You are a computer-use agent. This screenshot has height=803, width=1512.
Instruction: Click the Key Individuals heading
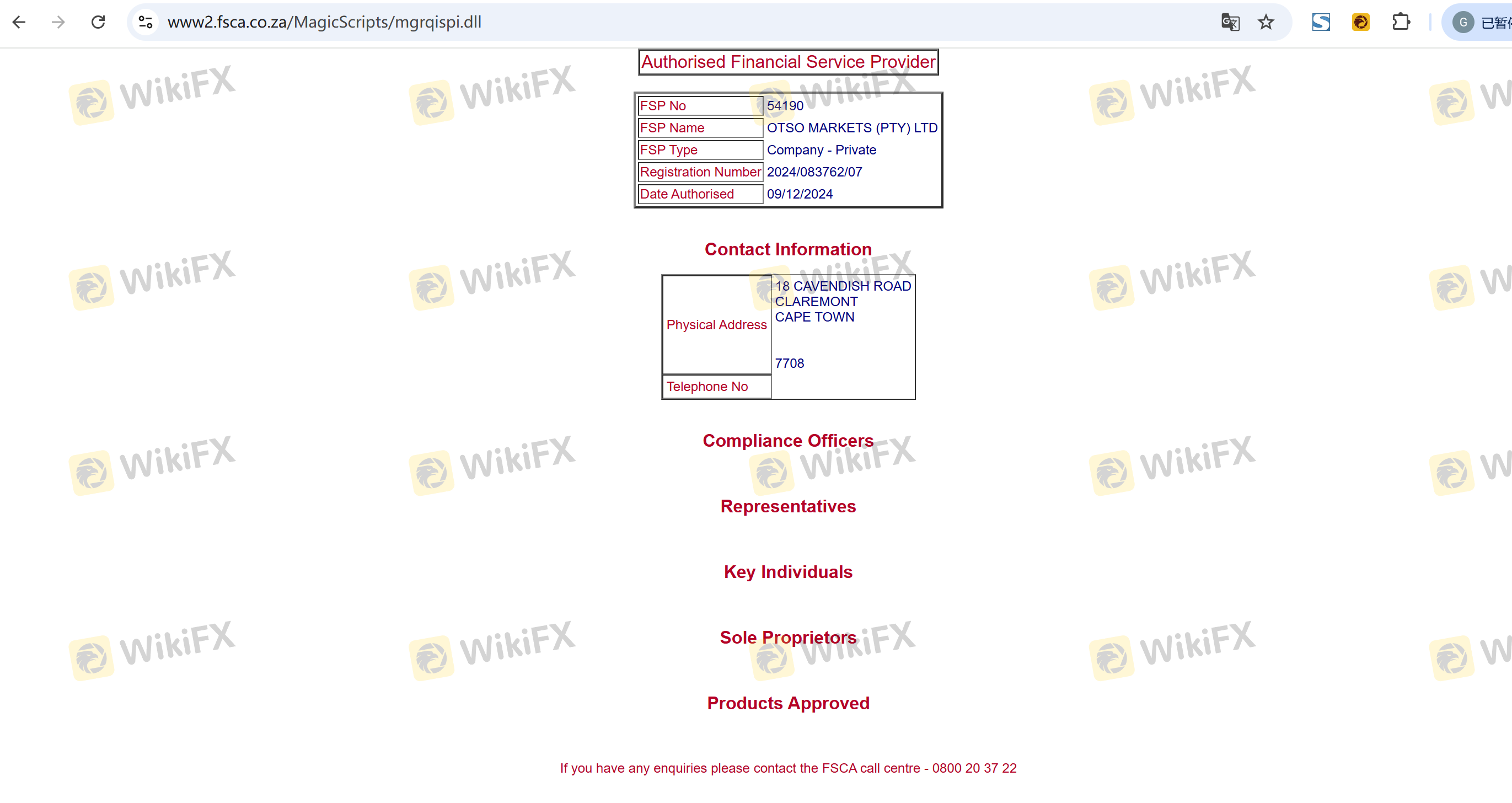click(x=787, y=572)
